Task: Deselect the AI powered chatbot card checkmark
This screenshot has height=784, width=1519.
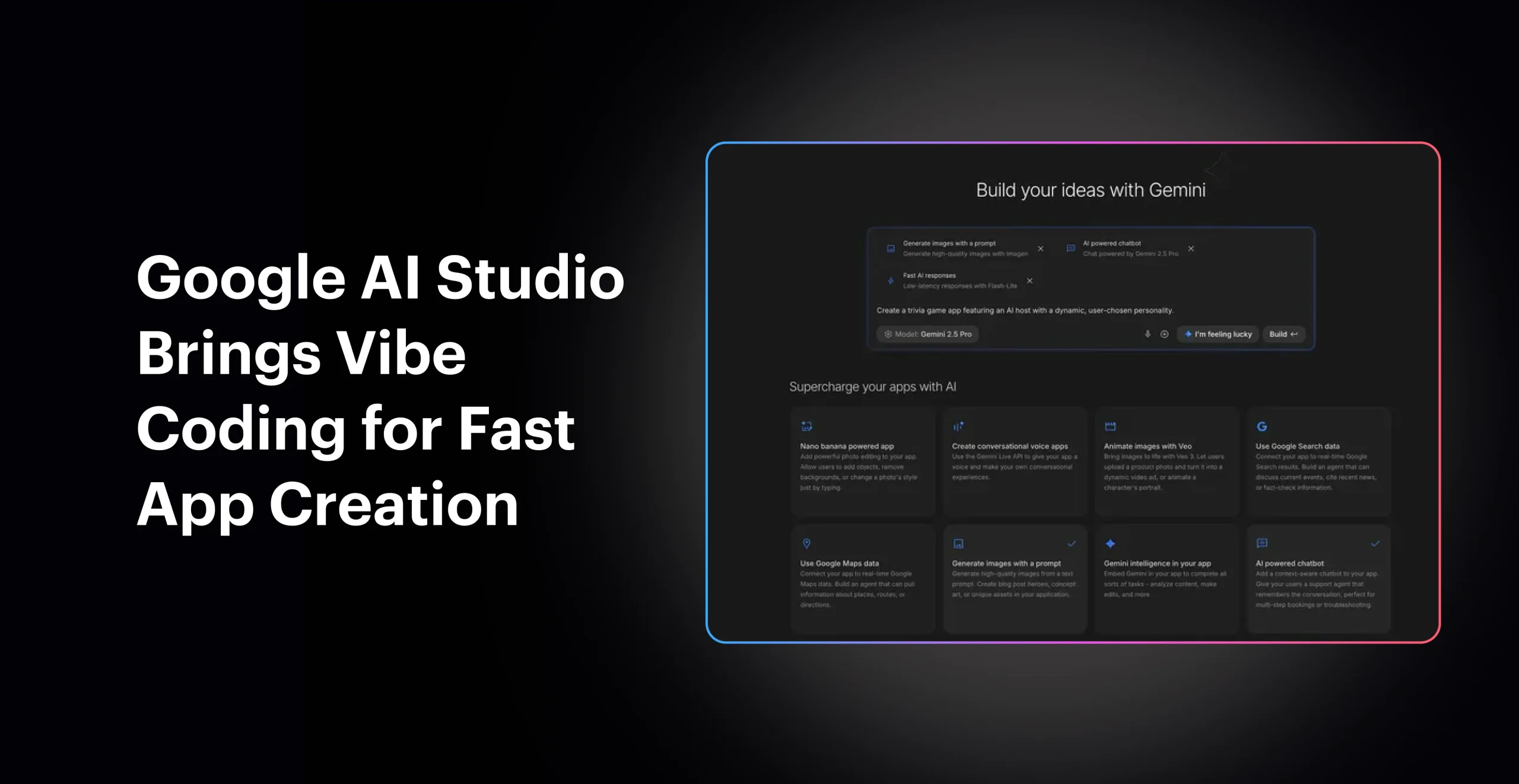Action: coord(1375,543)
